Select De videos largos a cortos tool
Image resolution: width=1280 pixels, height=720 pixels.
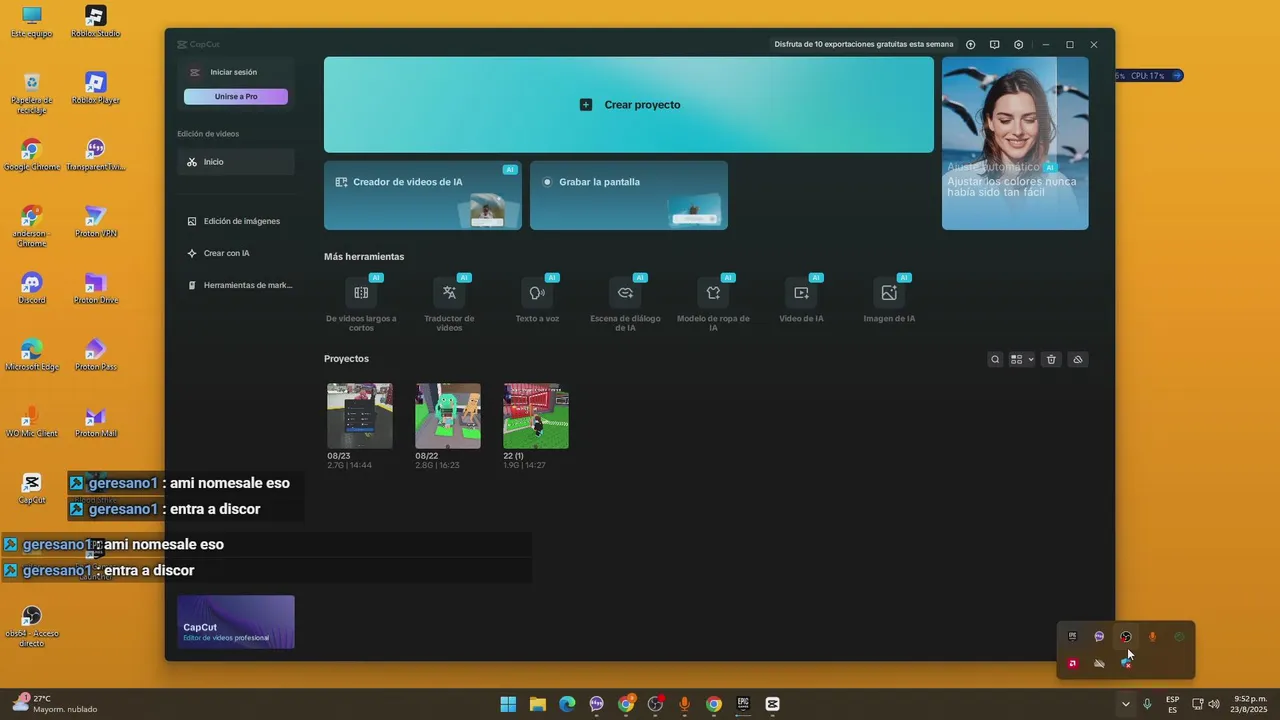click(x=361, y=304)
